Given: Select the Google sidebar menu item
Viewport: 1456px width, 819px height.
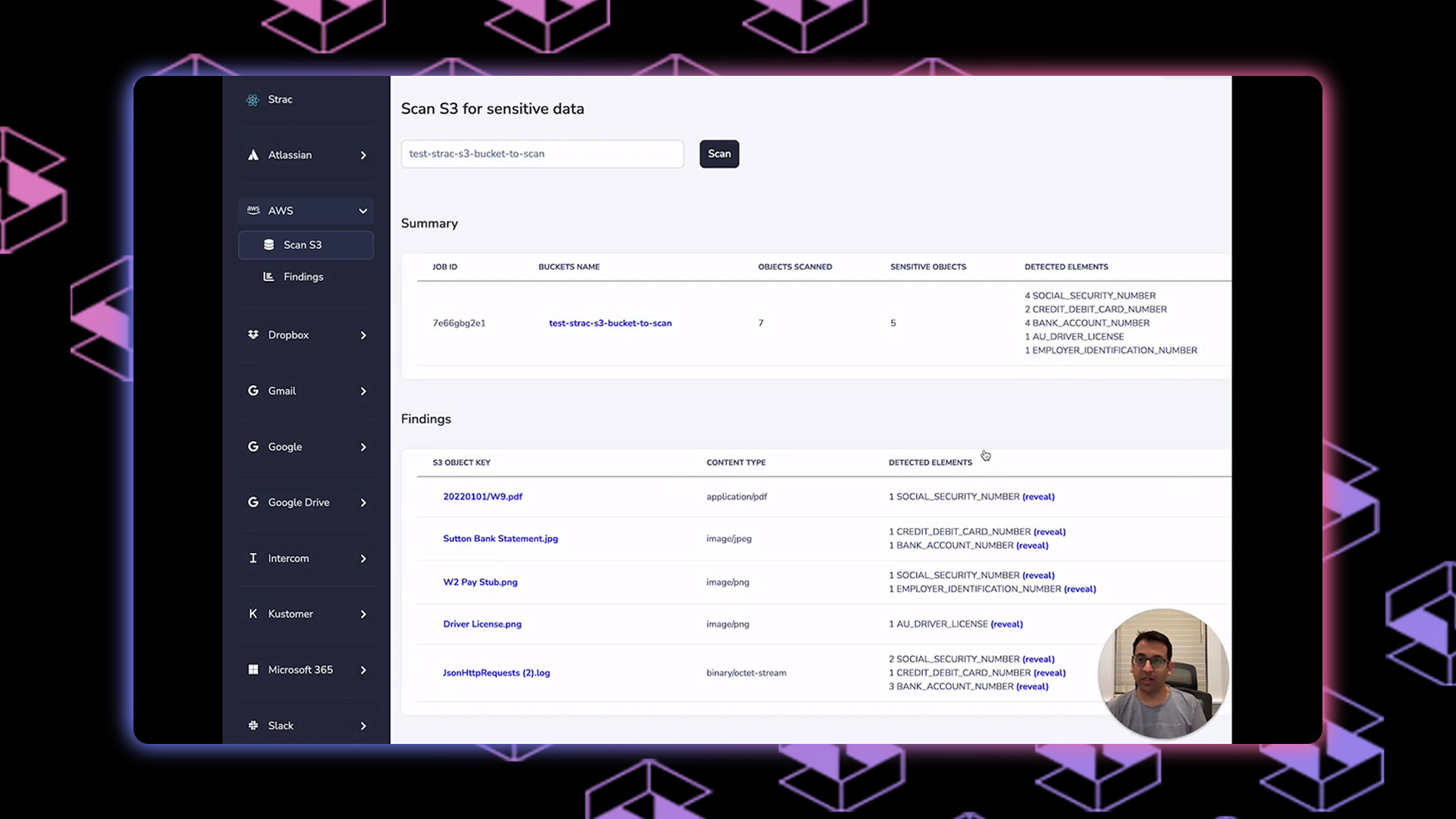Looking at the screenshot, I should click(285, 447).
